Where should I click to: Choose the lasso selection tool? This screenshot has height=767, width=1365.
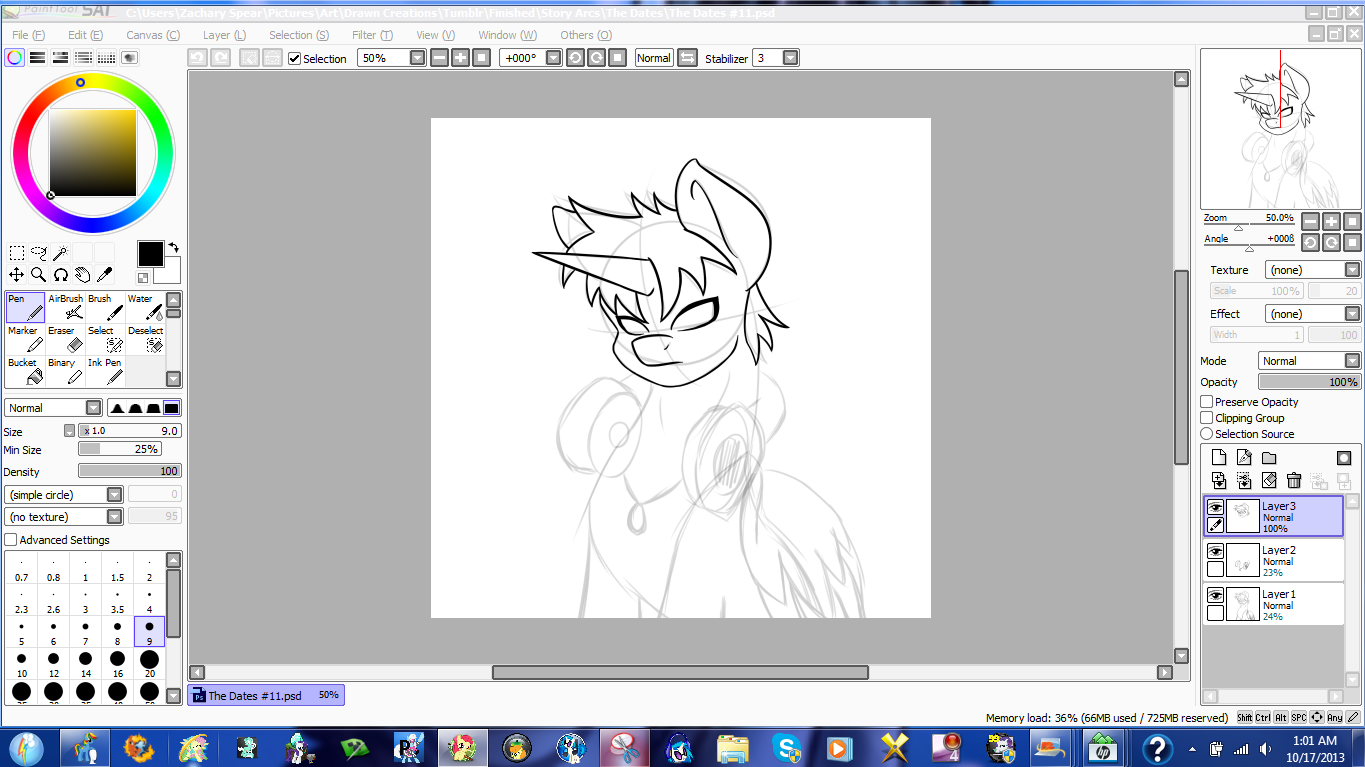pos(39,253)
